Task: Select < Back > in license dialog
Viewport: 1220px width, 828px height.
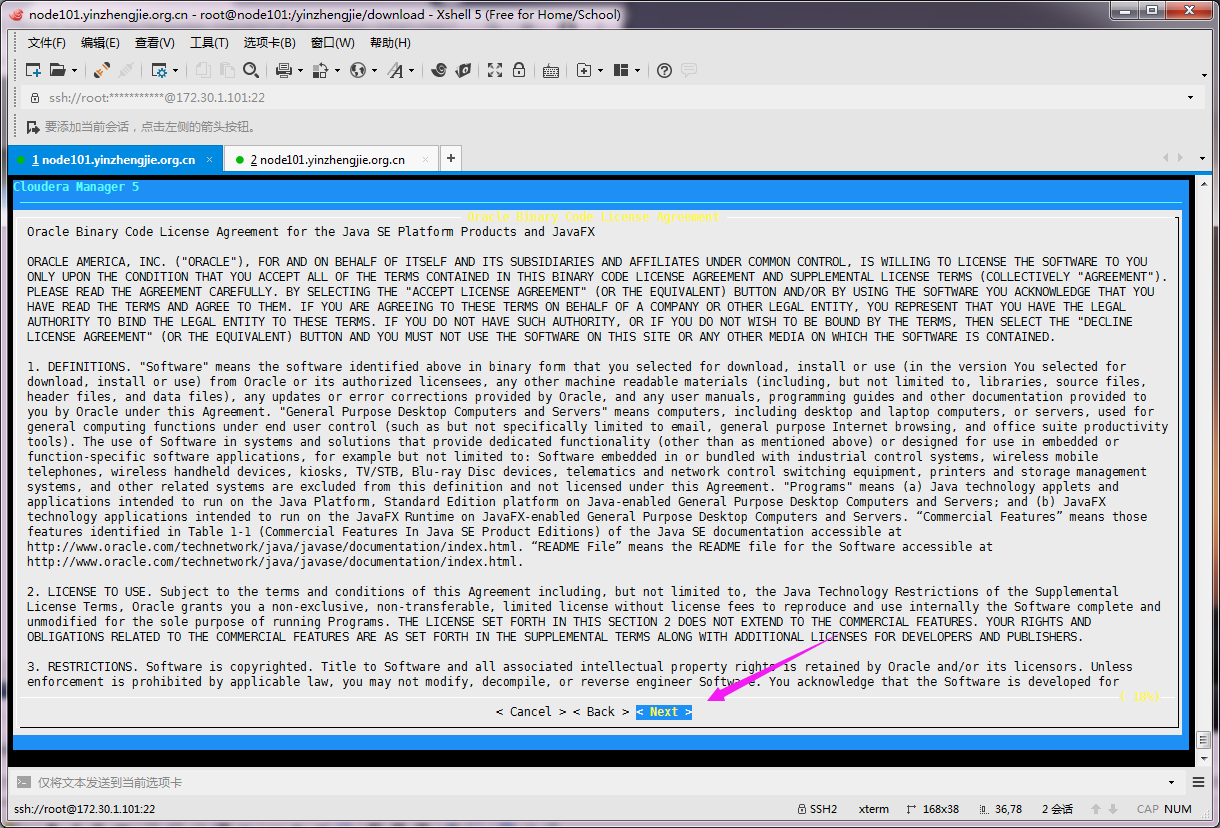Action: (601, 712)
